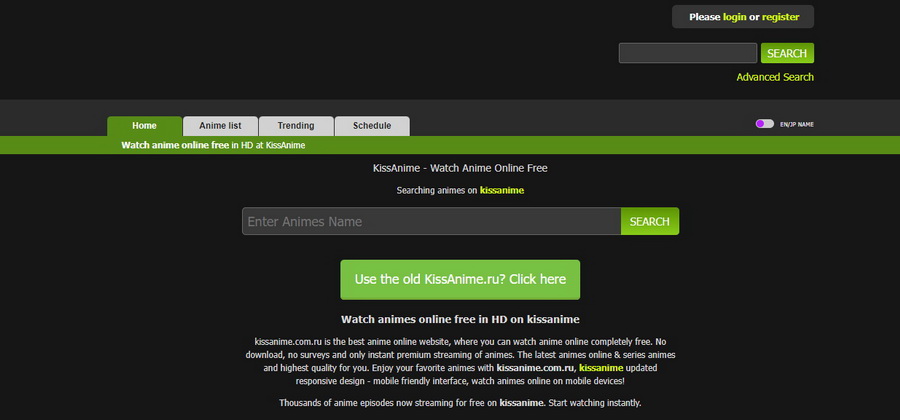
Task: Select the Home tab
Action: click(144, 126)
